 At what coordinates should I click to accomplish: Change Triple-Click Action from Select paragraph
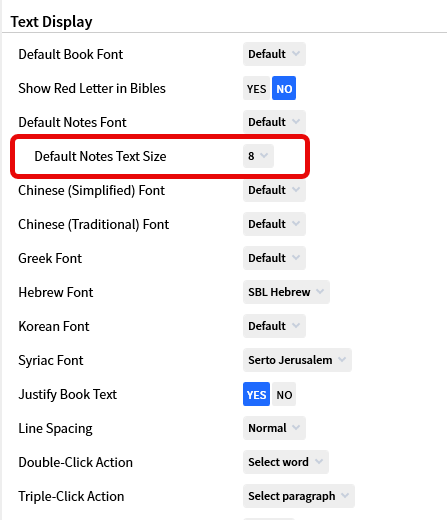coord(299,496)
